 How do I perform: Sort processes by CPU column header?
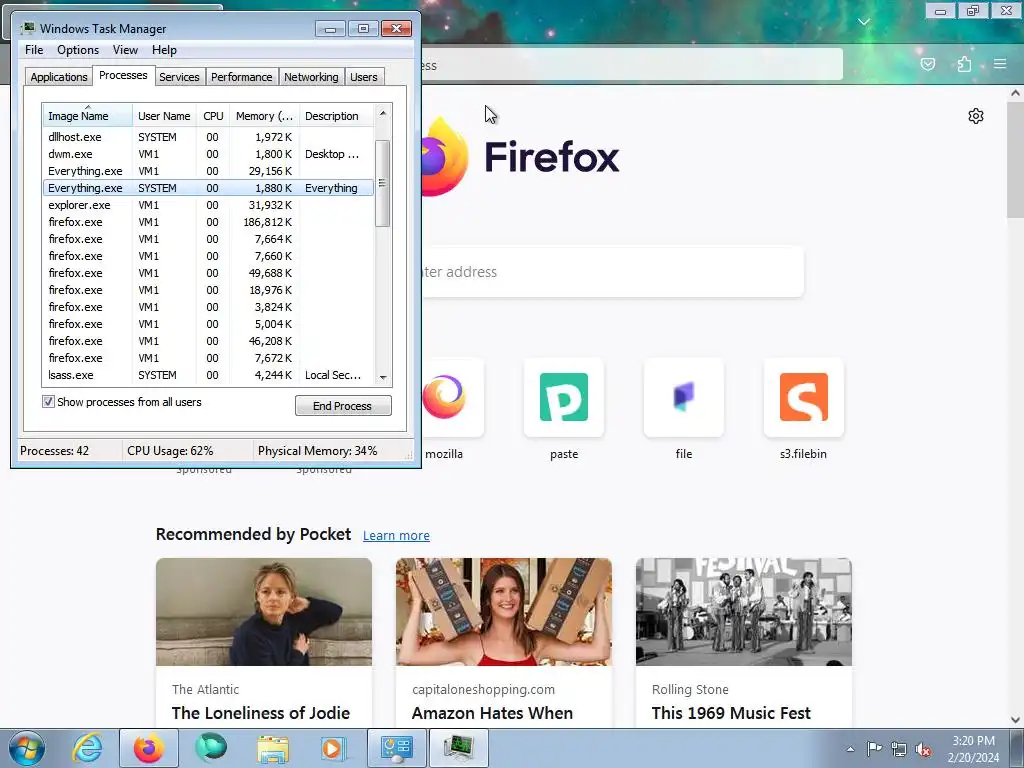213,116
